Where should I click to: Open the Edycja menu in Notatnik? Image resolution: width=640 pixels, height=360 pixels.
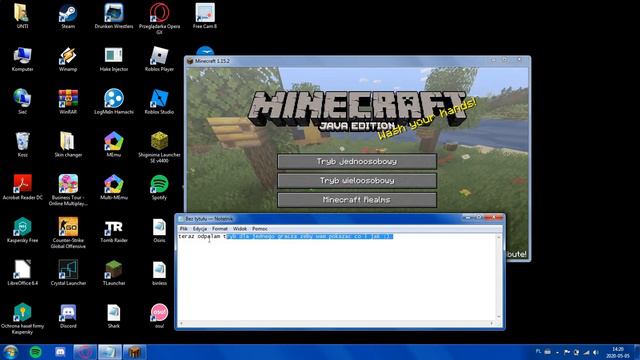coord(200,229)
